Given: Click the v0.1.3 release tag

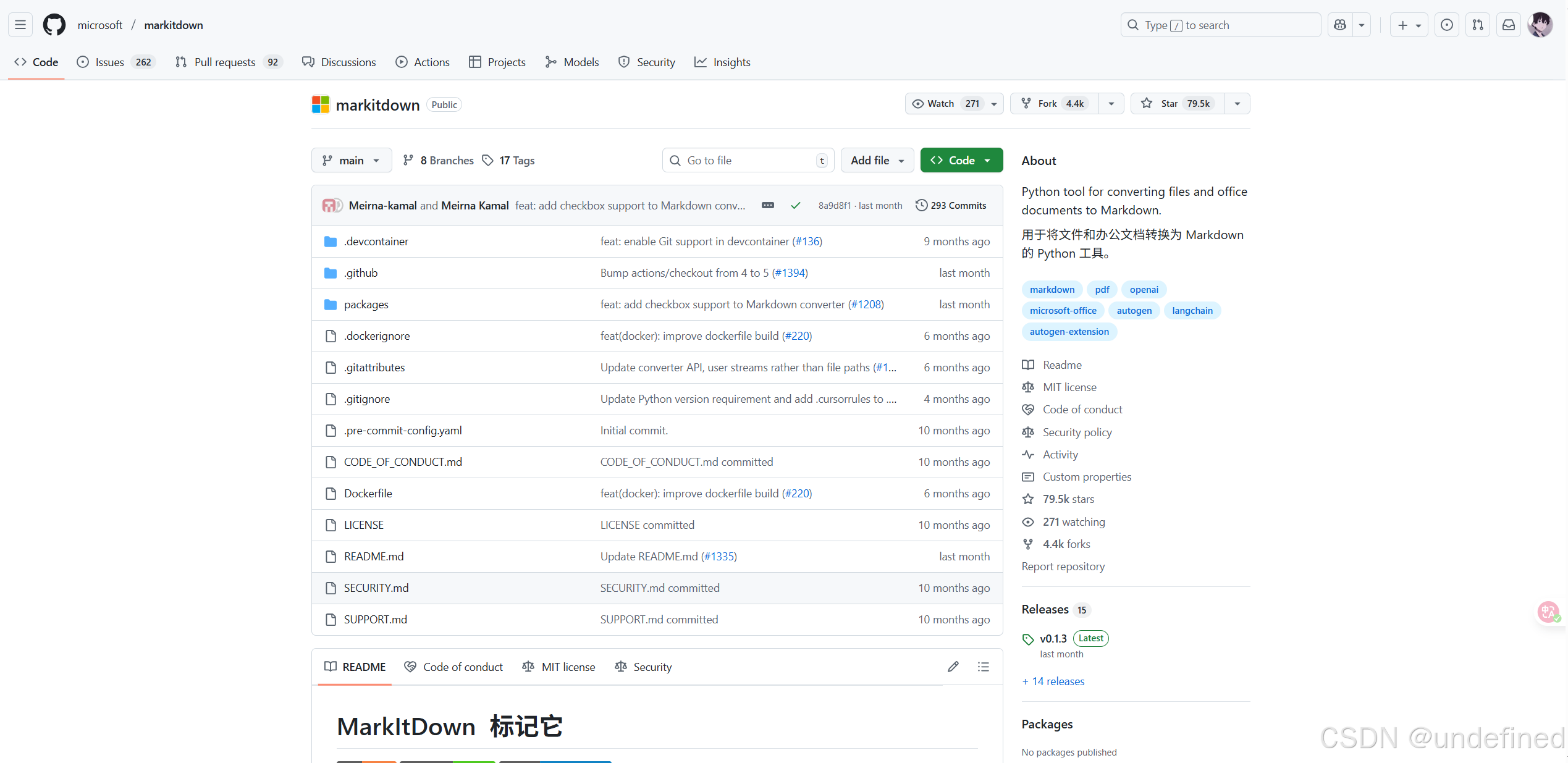Looking at the screenshot, I should [x=1053, y=638].
